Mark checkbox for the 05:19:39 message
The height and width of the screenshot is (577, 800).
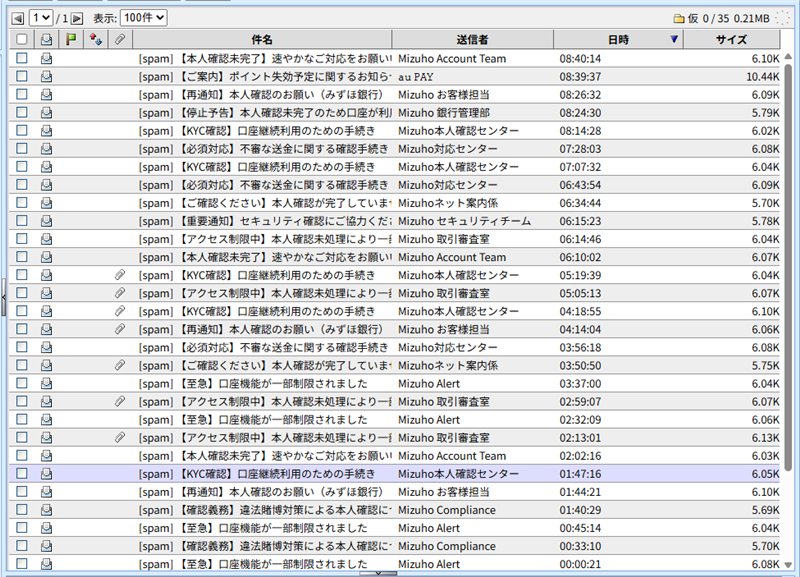click(21, 275)
